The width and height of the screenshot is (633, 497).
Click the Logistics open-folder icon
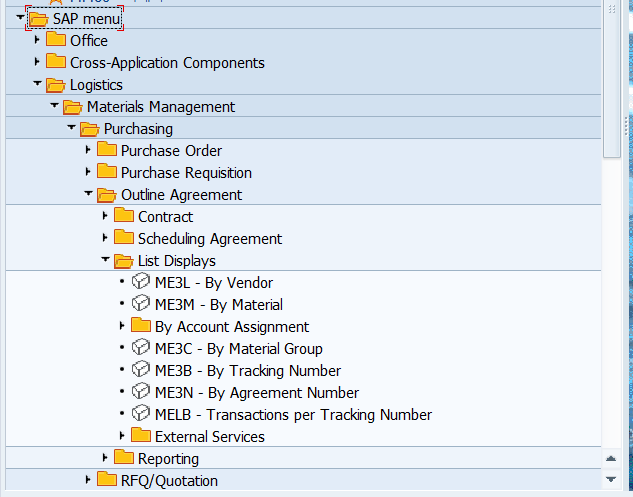point(56,85)
